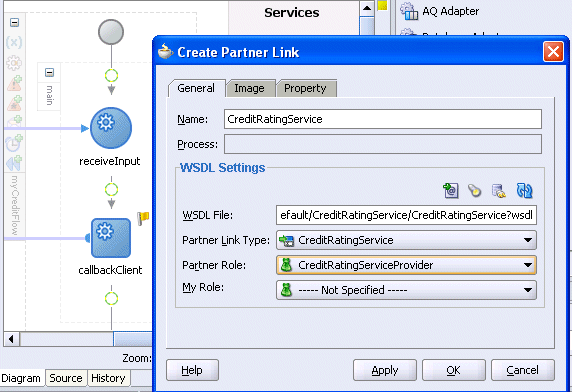Click the Correlation Sets gear icon in the scope bar
The image size is (572, 392).
pyautogui.click(x=14, y=63)
